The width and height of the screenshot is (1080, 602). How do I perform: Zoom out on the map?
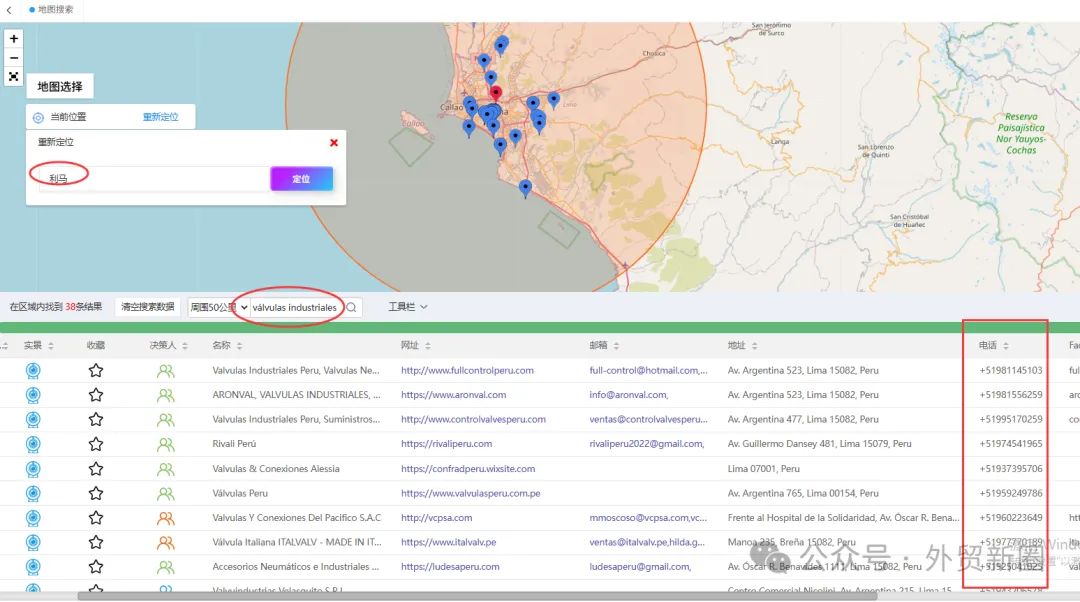pyautogui.click(x=13, y=58)
